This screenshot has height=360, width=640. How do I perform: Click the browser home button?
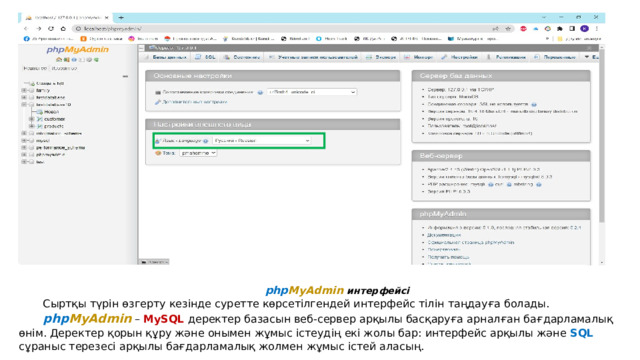[63, 29]
